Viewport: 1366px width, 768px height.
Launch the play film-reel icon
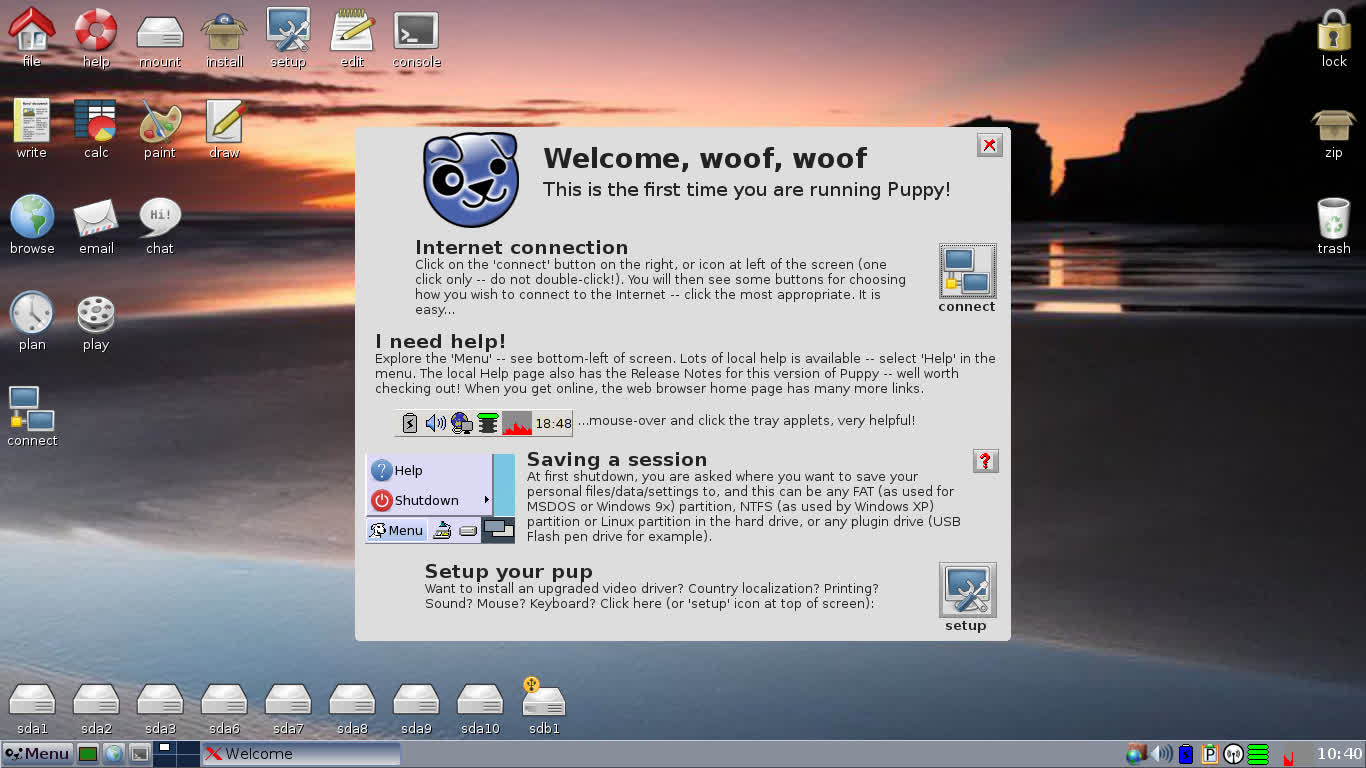pyautogui.click(x=96, y=314)
